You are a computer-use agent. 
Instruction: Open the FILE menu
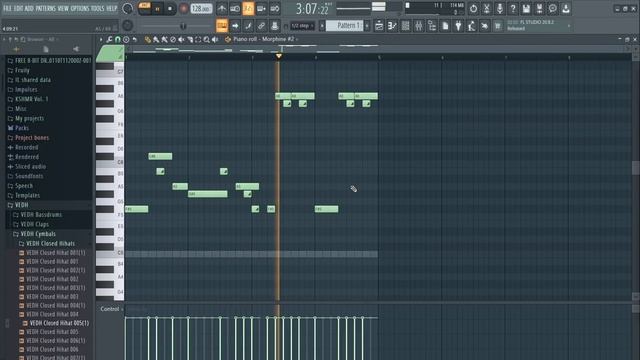click(x=7, y=8)
